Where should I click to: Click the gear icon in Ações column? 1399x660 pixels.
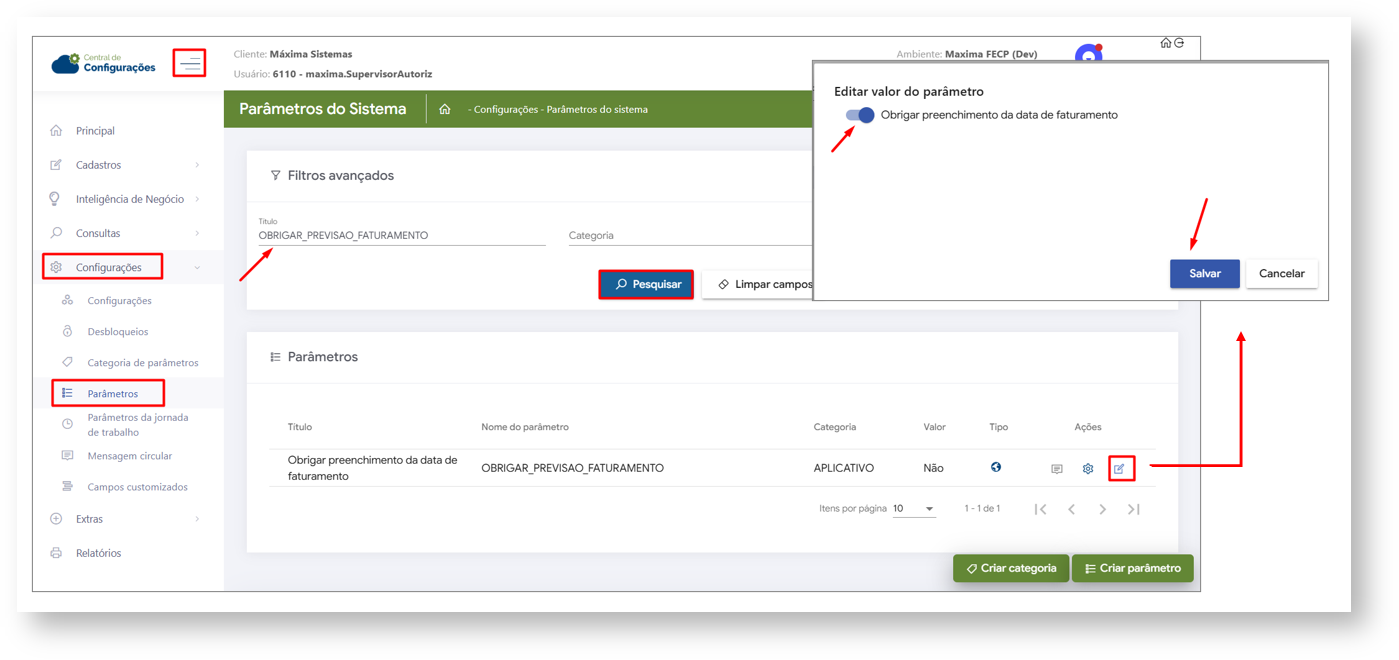[x=1088, y=468]
